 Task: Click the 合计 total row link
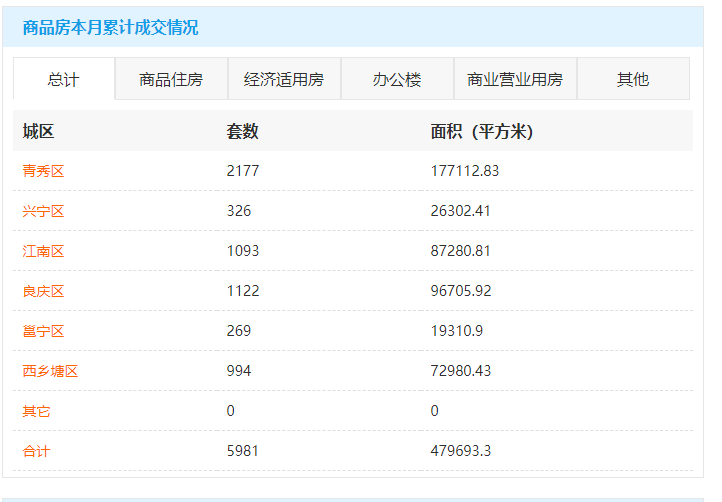click(x=36, y=451)
